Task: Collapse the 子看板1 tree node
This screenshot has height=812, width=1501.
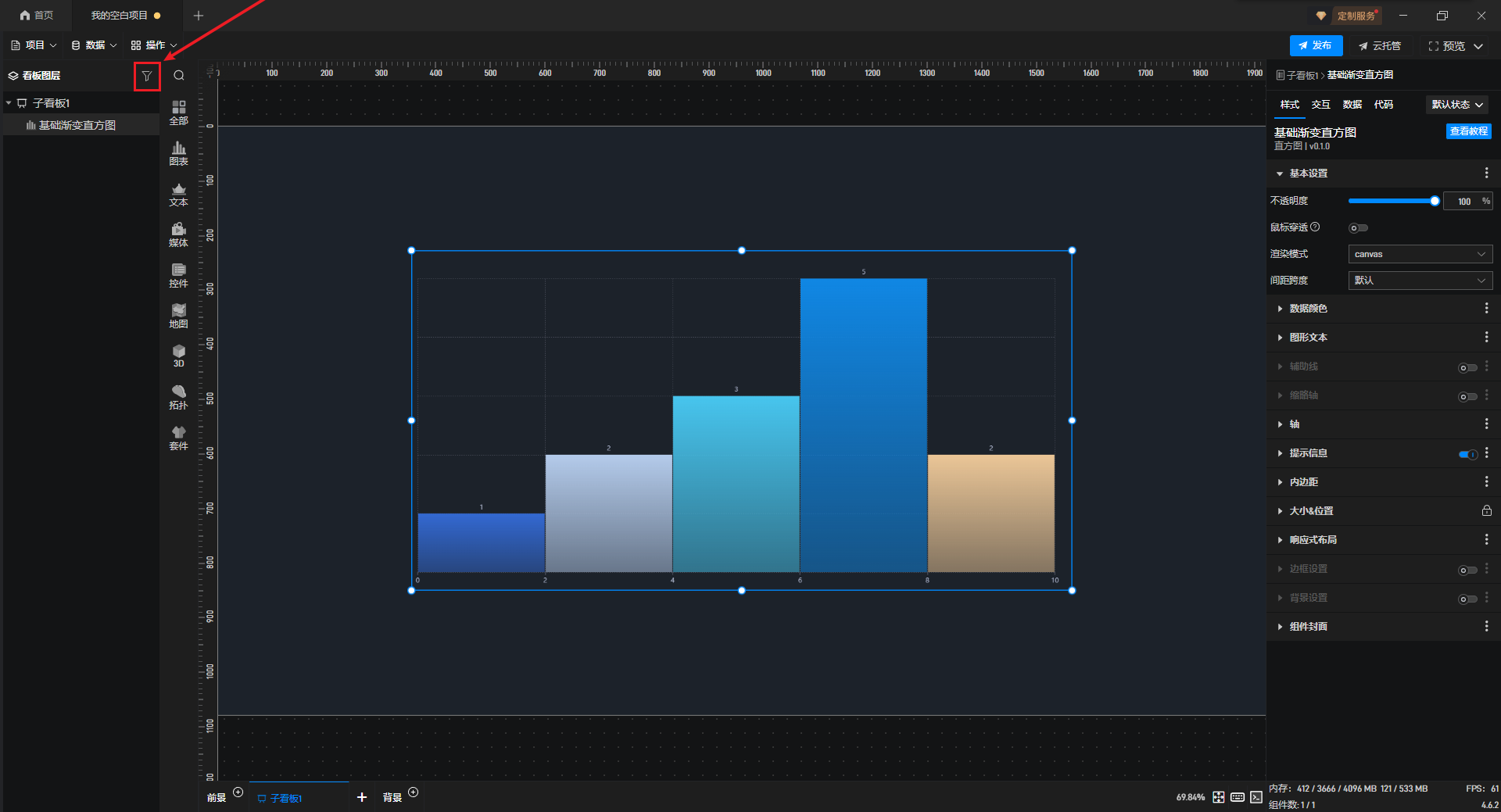Action: (x=9, y=103)
